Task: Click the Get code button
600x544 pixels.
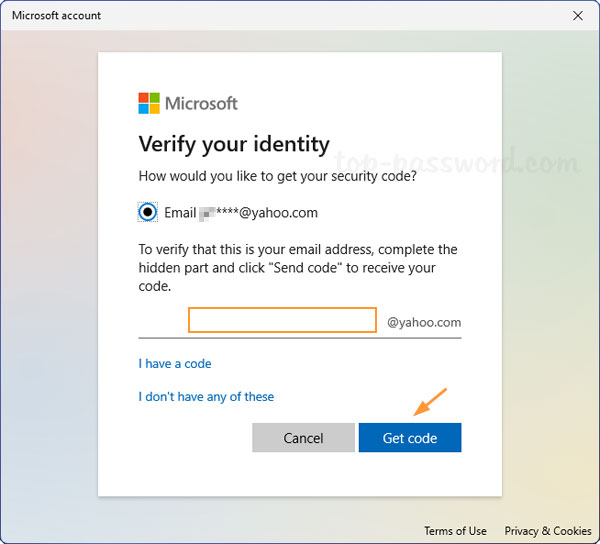Action: (x=410, y=438)
